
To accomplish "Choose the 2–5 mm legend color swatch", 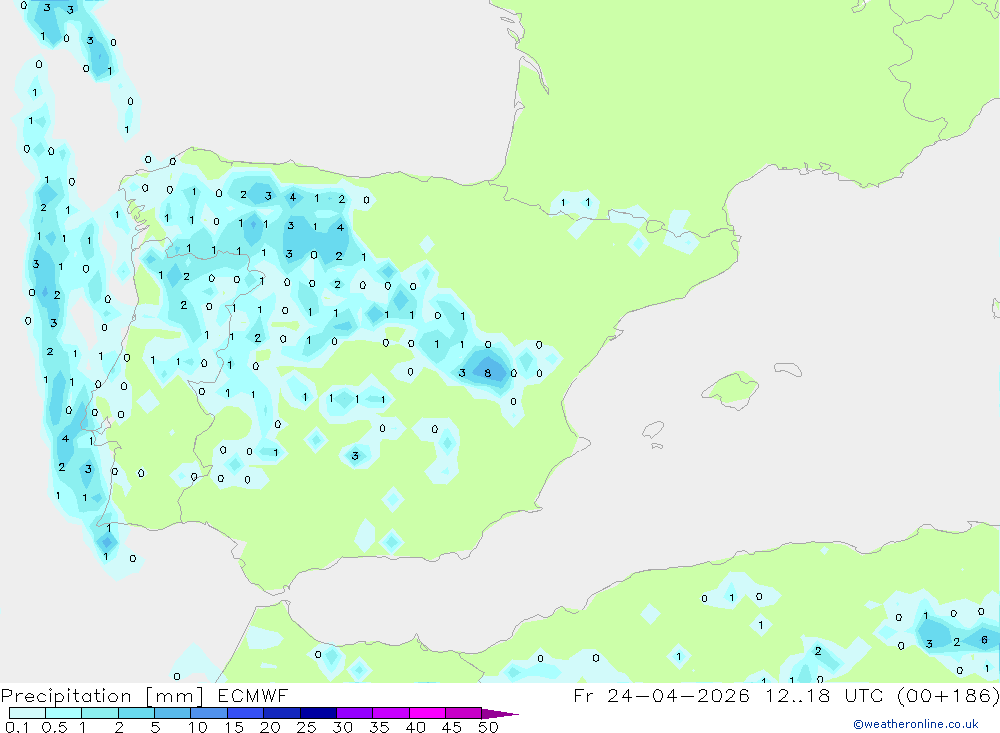I will (136, 713).
